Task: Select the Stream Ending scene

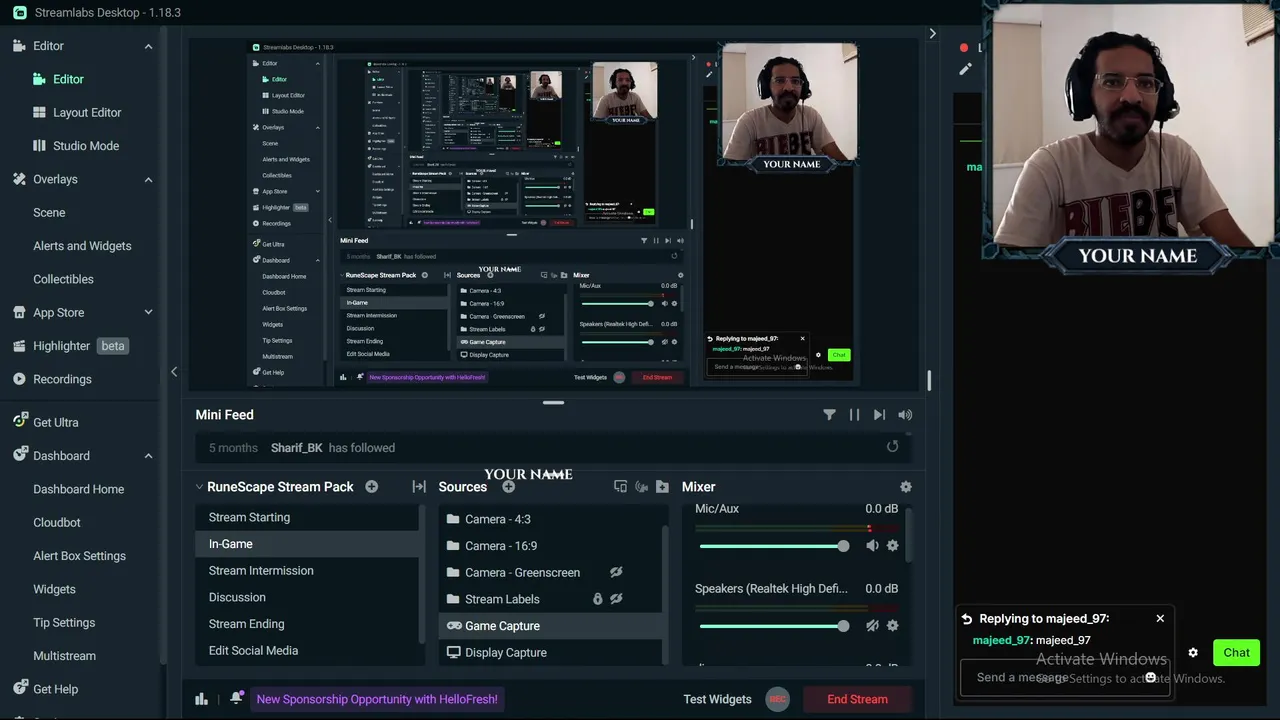Action: point(308,624)
